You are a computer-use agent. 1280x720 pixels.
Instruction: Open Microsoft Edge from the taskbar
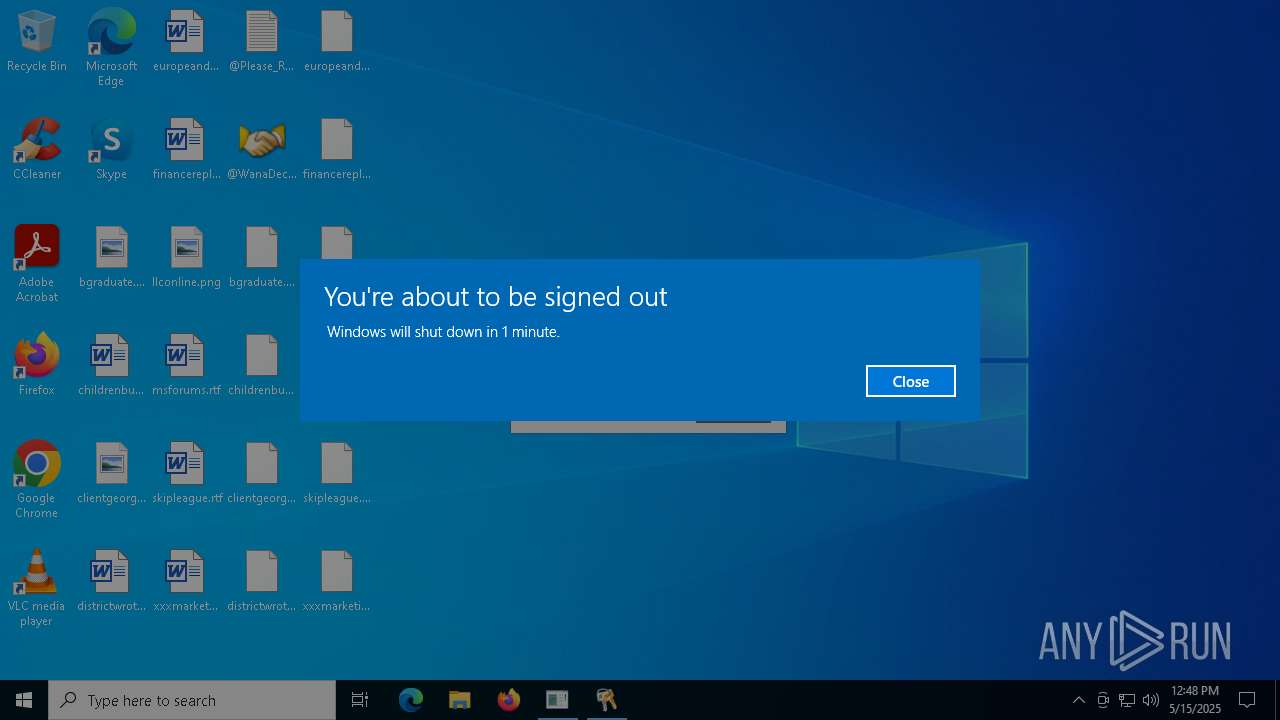click(410, 700)
